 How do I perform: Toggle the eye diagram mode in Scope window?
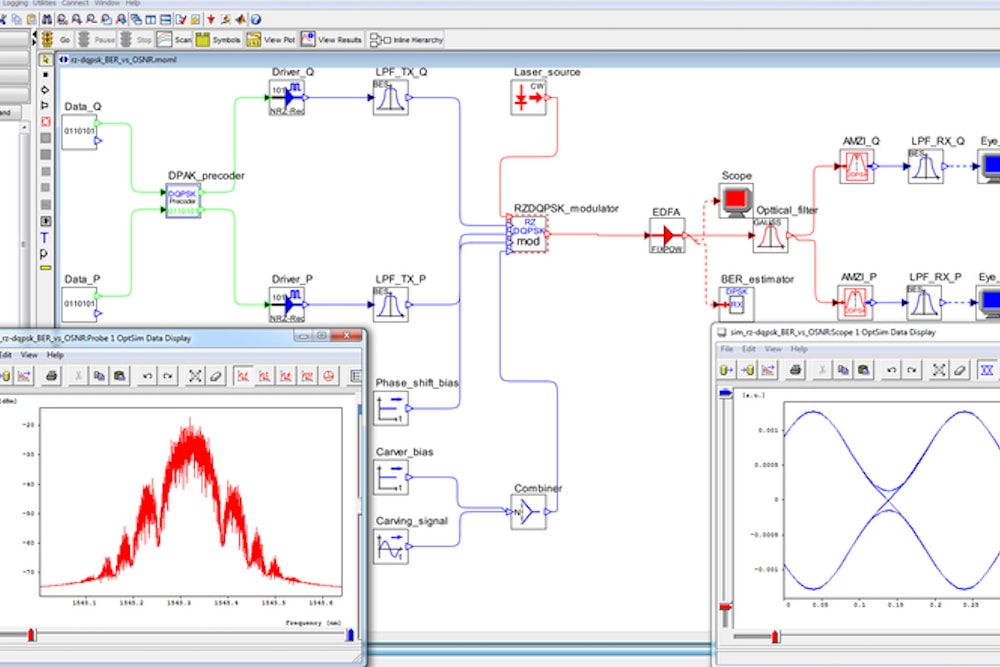pos(986,370)
